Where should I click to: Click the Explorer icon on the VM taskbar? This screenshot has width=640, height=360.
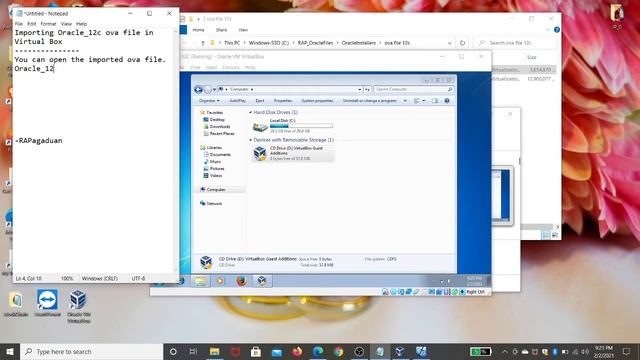pyautogui.click(x=200, y=281)
